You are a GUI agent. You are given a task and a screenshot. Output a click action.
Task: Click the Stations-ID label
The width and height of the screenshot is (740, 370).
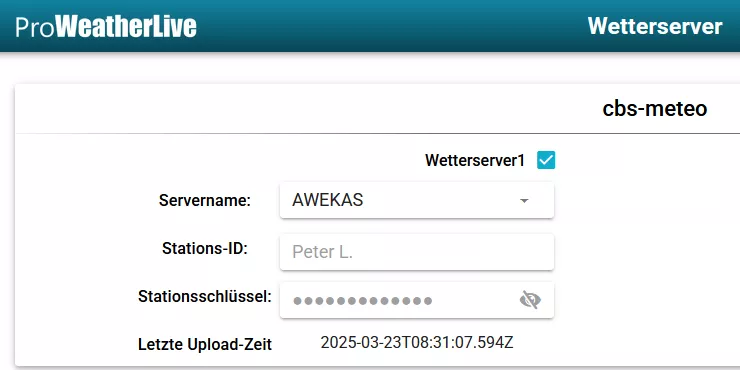coord(205,248)
